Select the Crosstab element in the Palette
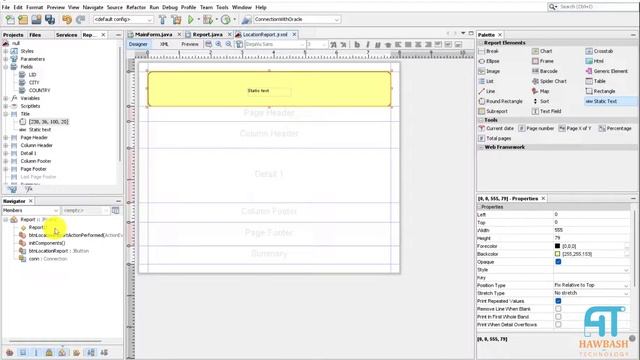 click(x=599, y=51)
